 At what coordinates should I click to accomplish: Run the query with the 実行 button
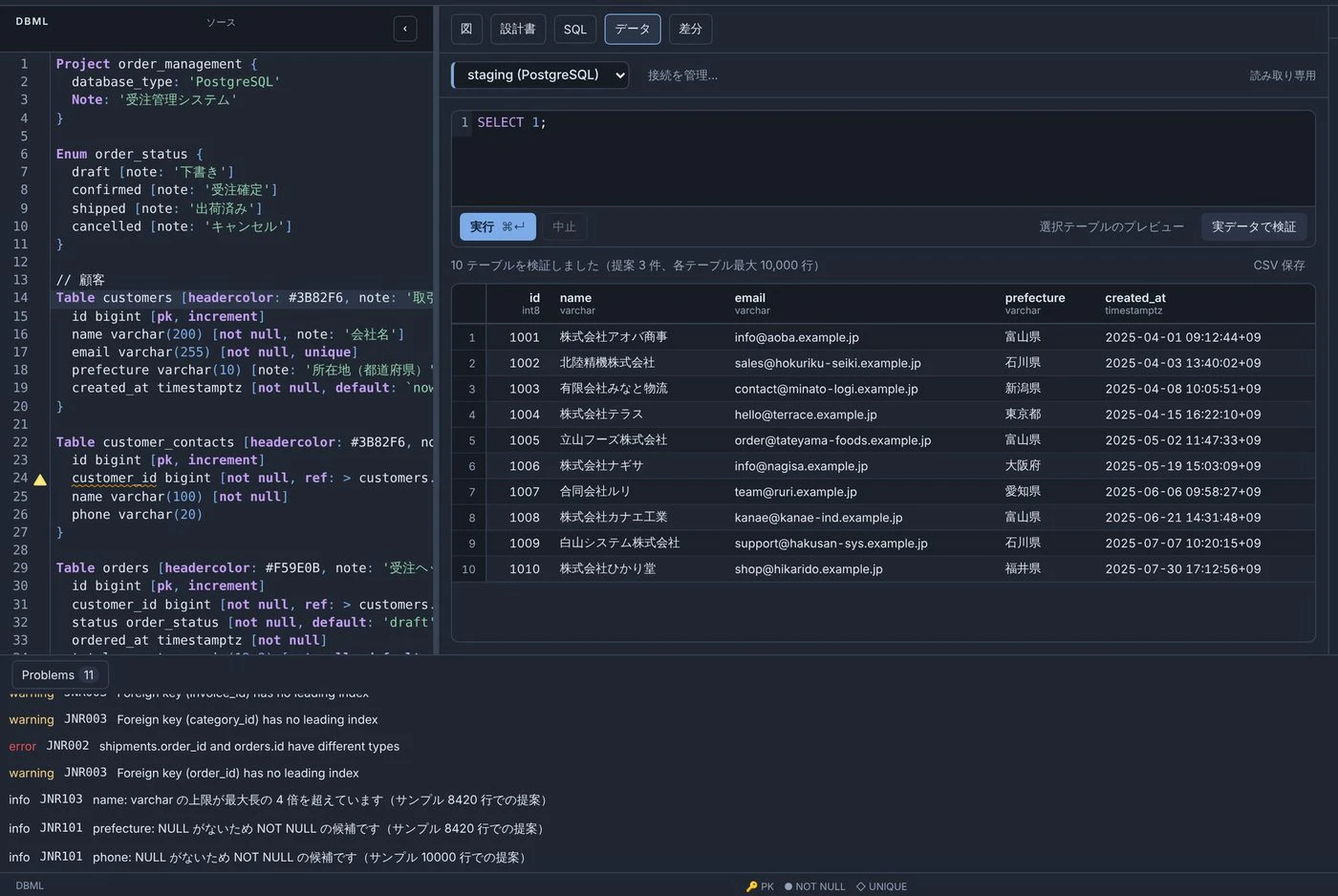497,226
